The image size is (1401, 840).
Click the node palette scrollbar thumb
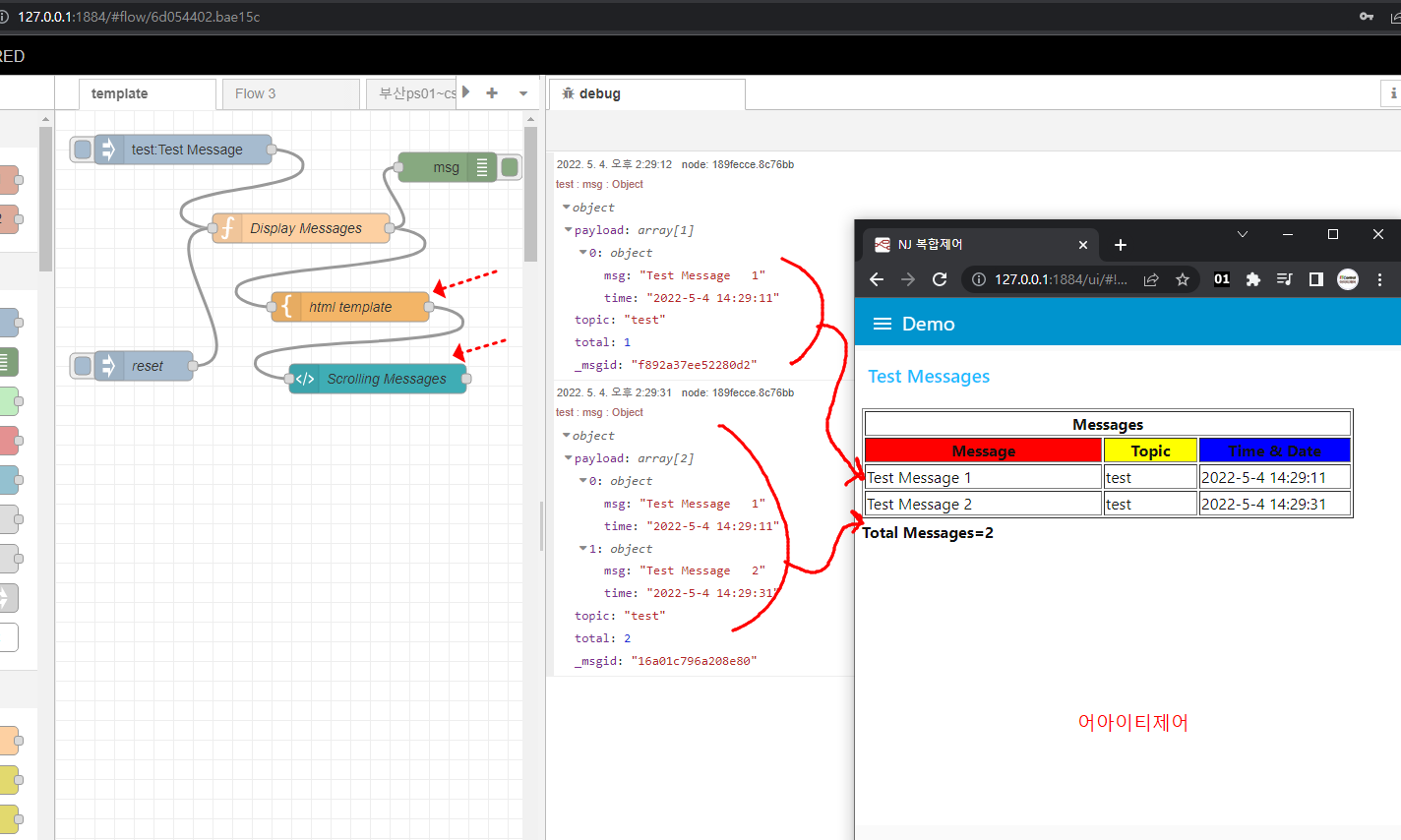45,199
